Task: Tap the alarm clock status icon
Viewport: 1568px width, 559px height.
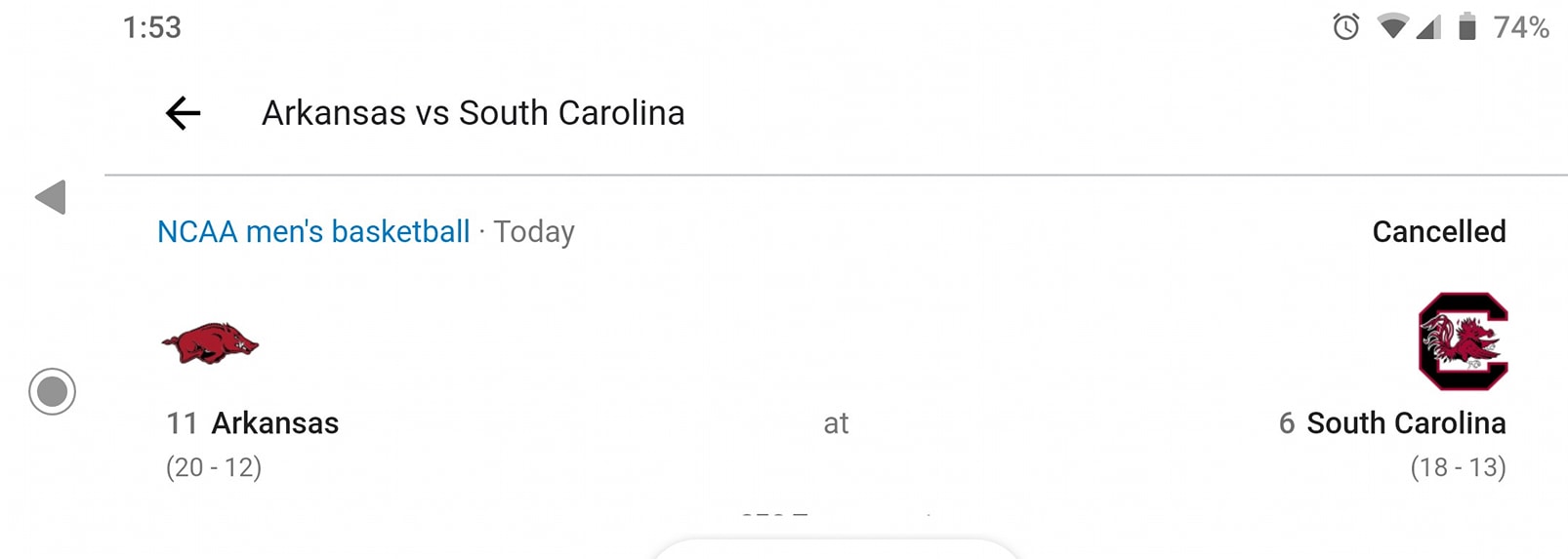Action: point(1346,26)
